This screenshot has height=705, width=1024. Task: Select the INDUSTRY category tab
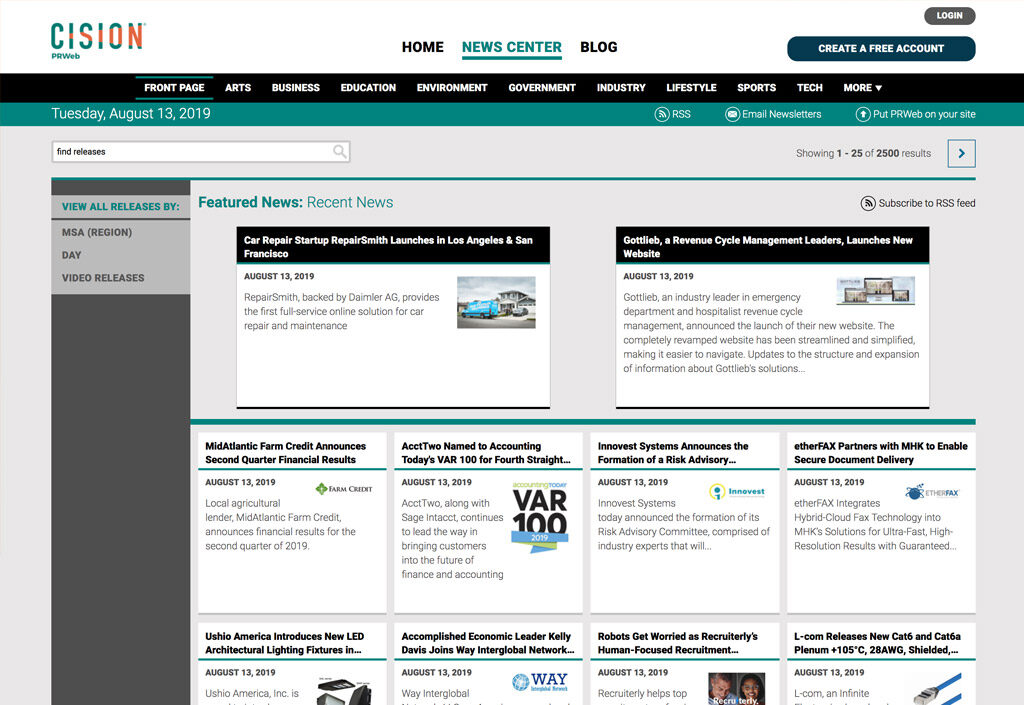click(621, 87)
